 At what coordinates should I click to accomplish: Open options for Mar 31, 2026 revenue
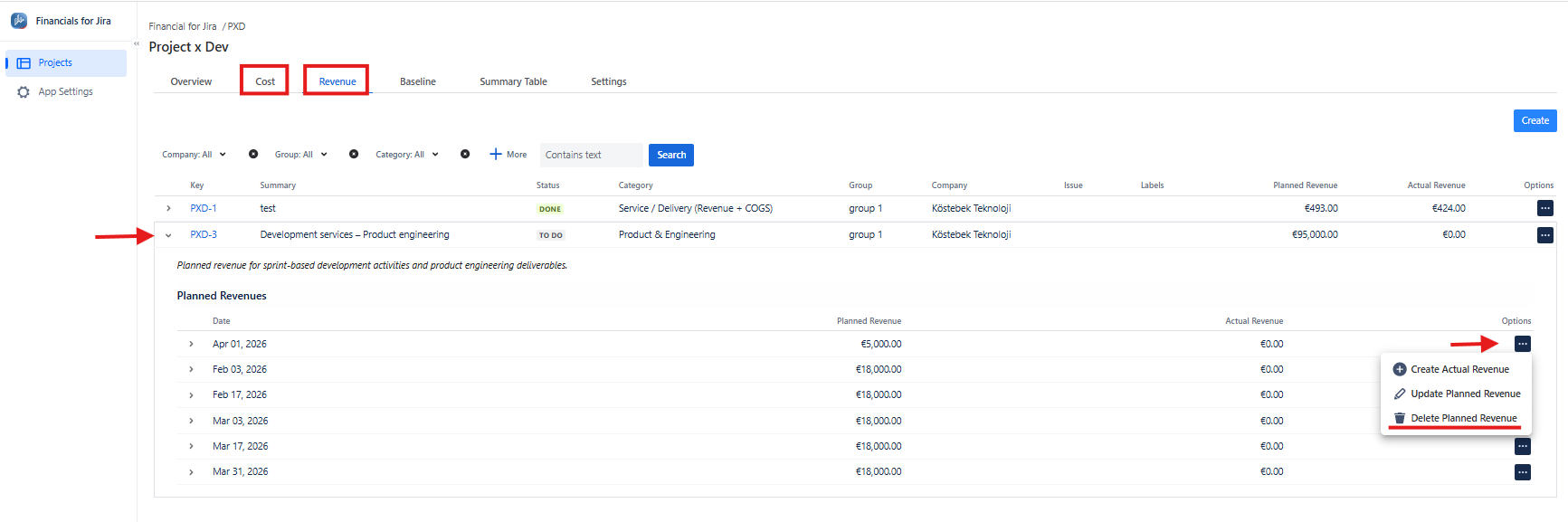pyautogui.click(x=1523, y=472)
